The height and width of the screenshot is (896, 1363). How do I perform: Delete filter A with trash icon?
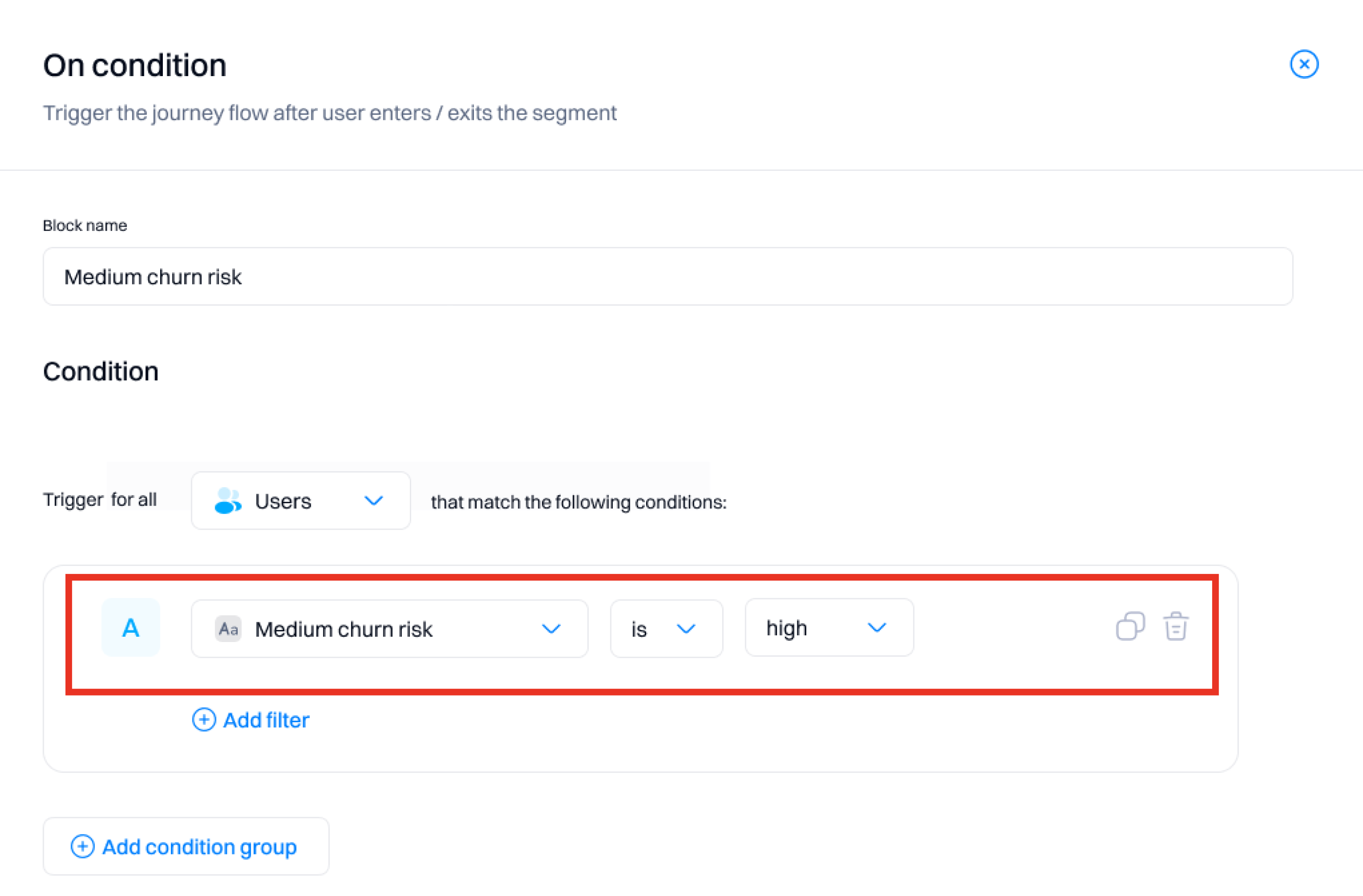point(1175,626)
